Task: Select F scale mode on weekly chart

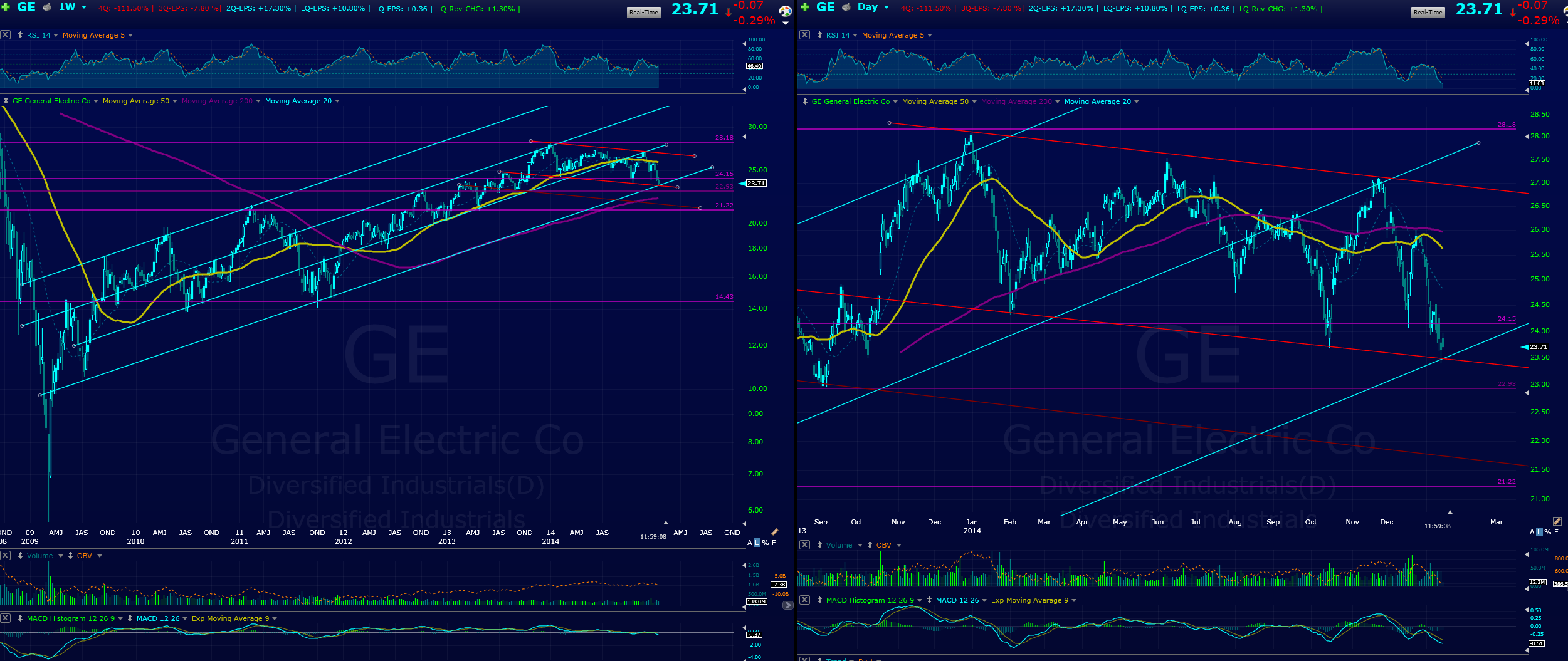Action: pyautogui.click(x=774, y=543)
